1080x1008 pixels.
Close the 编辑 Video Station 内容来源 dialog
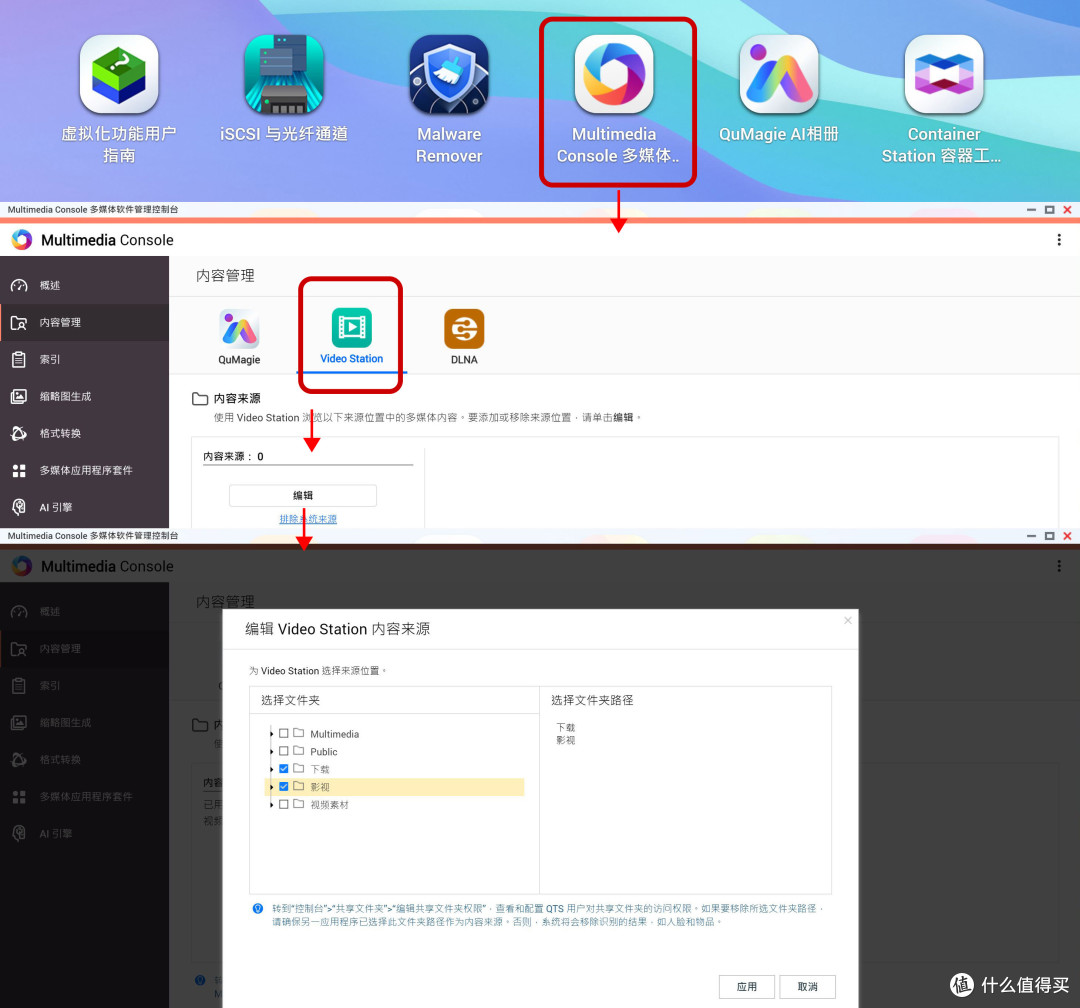(x=848, y=621)
